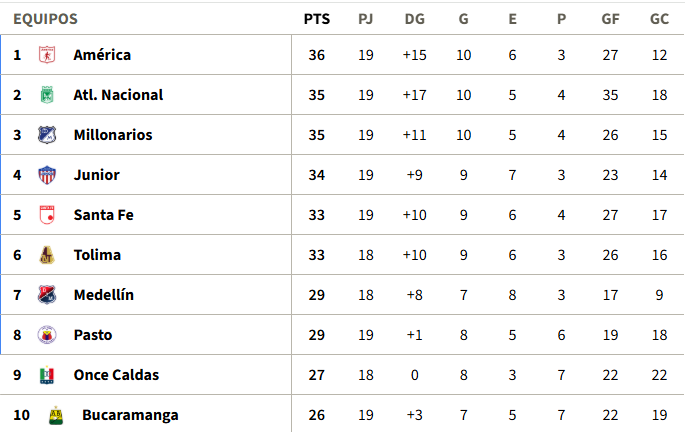Open the Atl. Nacional team link

coord(118,95)
